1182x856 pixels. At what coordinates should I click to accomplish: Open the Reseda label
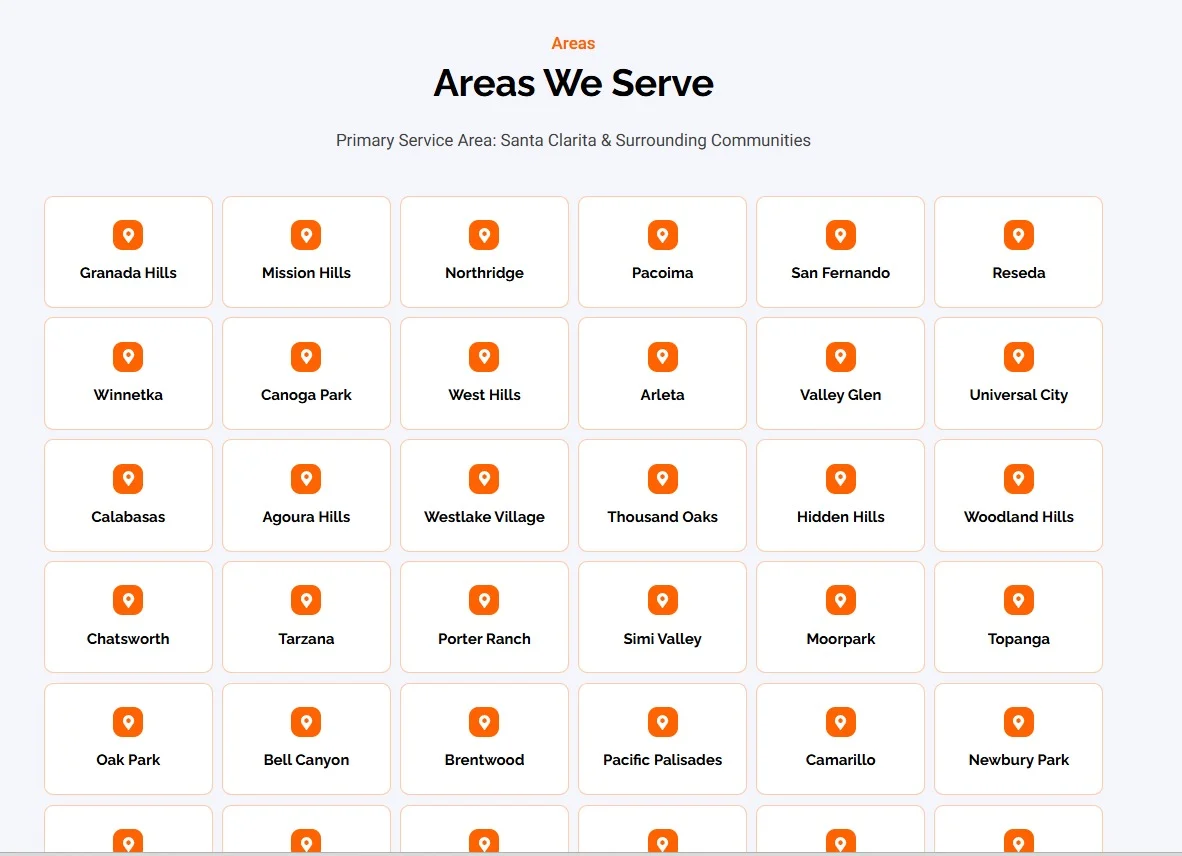1018,273
